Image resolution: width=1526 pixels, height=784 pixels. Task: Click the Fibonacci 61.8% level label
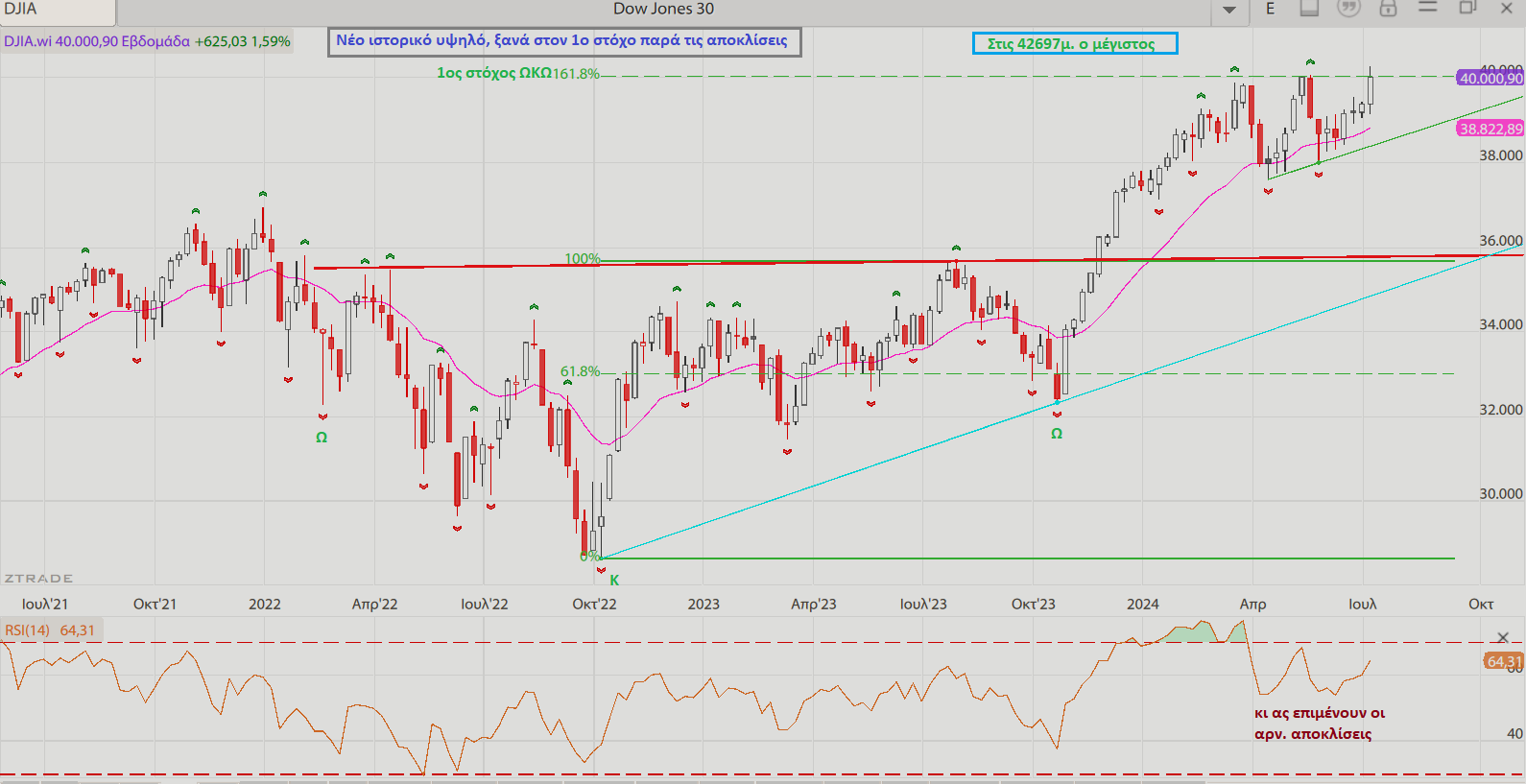pyautogui.click(x=581, y=371)
